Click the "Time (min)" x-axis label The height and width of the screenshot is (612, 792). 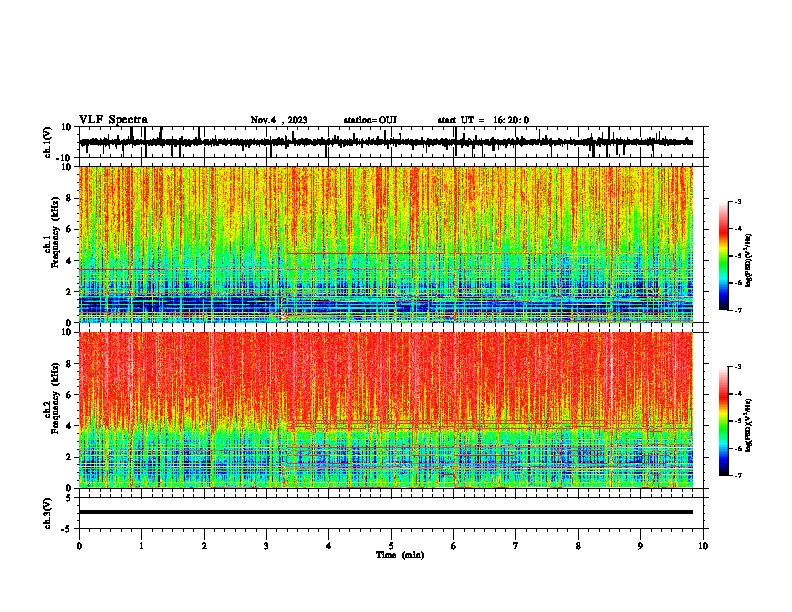pyautogui.click(x=400, y=555)
